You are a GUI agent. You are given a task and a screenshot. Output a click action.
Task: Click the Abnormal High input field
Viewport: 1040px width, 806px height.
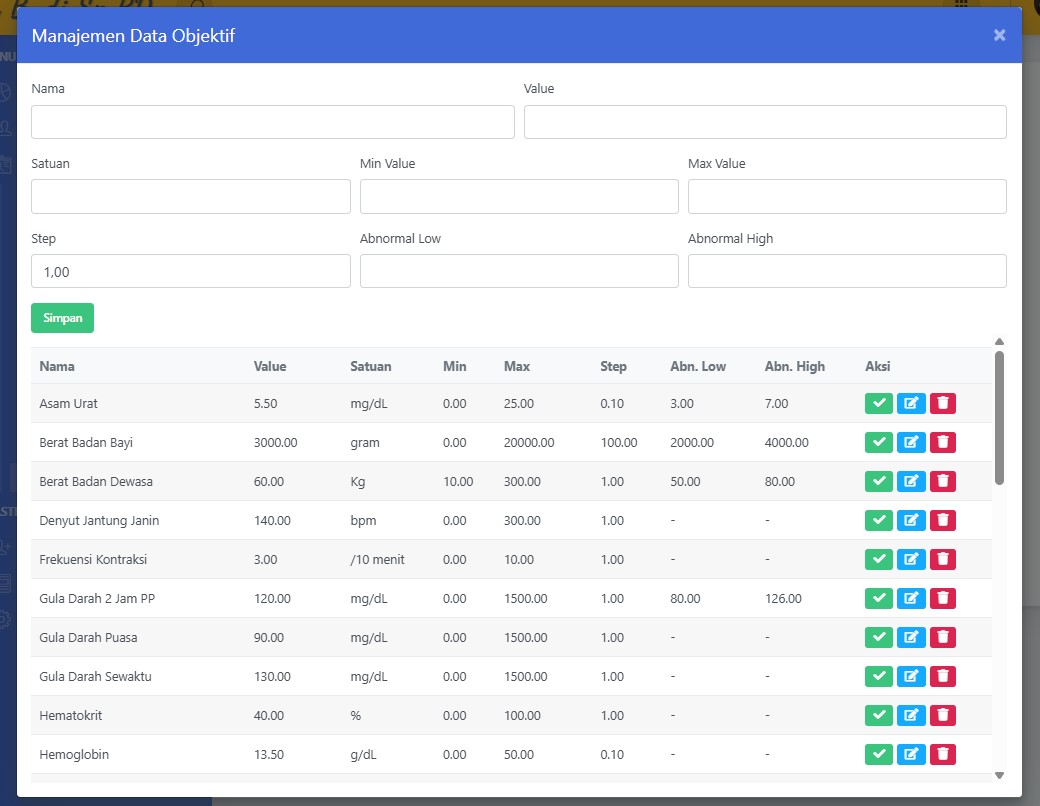(846, 271)
